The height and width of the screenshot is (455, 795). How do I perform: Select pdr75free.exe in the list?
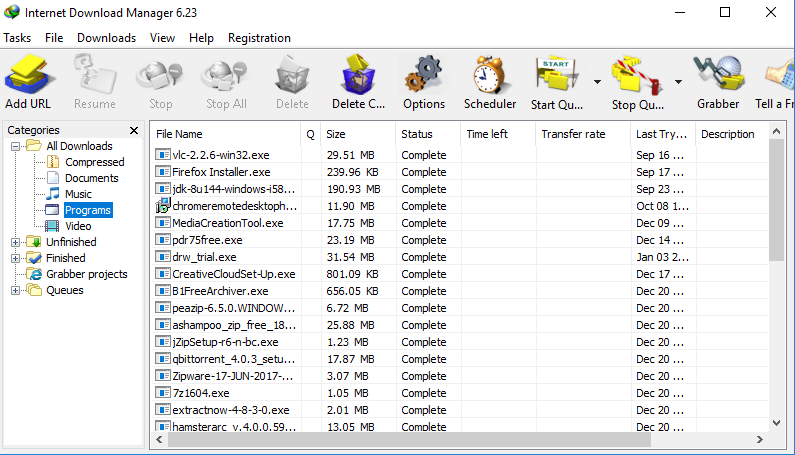207,240
